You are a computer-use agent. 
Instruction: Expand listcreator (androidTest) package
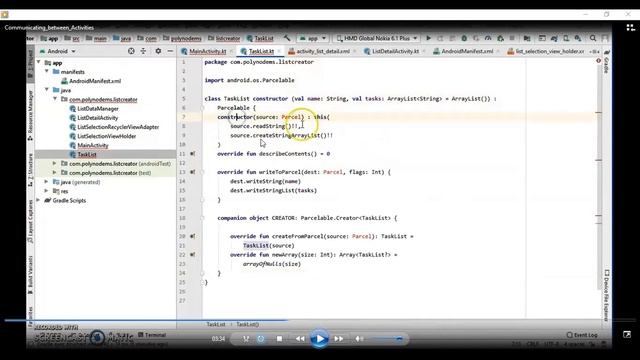pyautogui.click(x=54, y=163)
